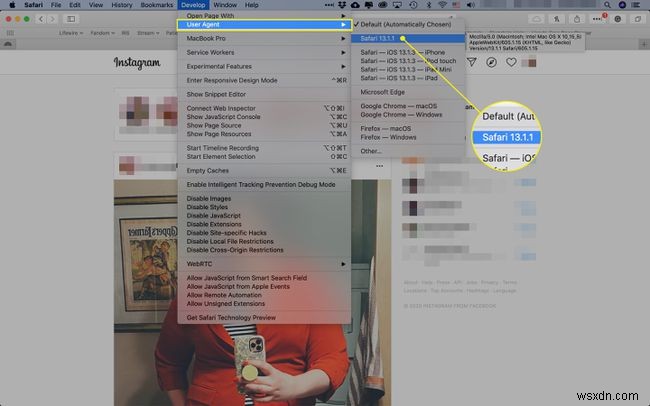The height and width of the screenshot is (406, 650).
Task: Select Show JavaScript Console
Action: [x=264, y=117]
